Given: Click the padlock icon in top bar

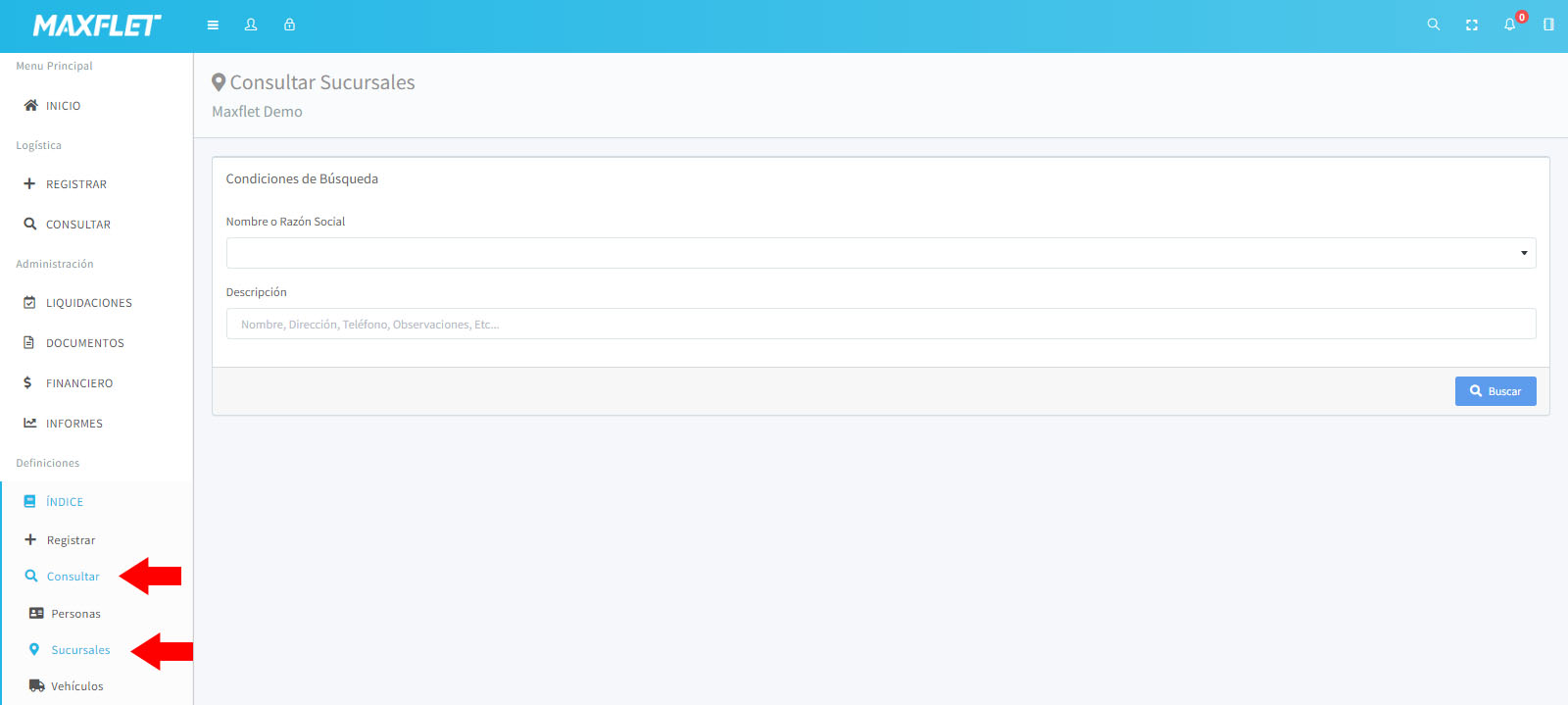Looking at the screenshot, I should point(289,25).
